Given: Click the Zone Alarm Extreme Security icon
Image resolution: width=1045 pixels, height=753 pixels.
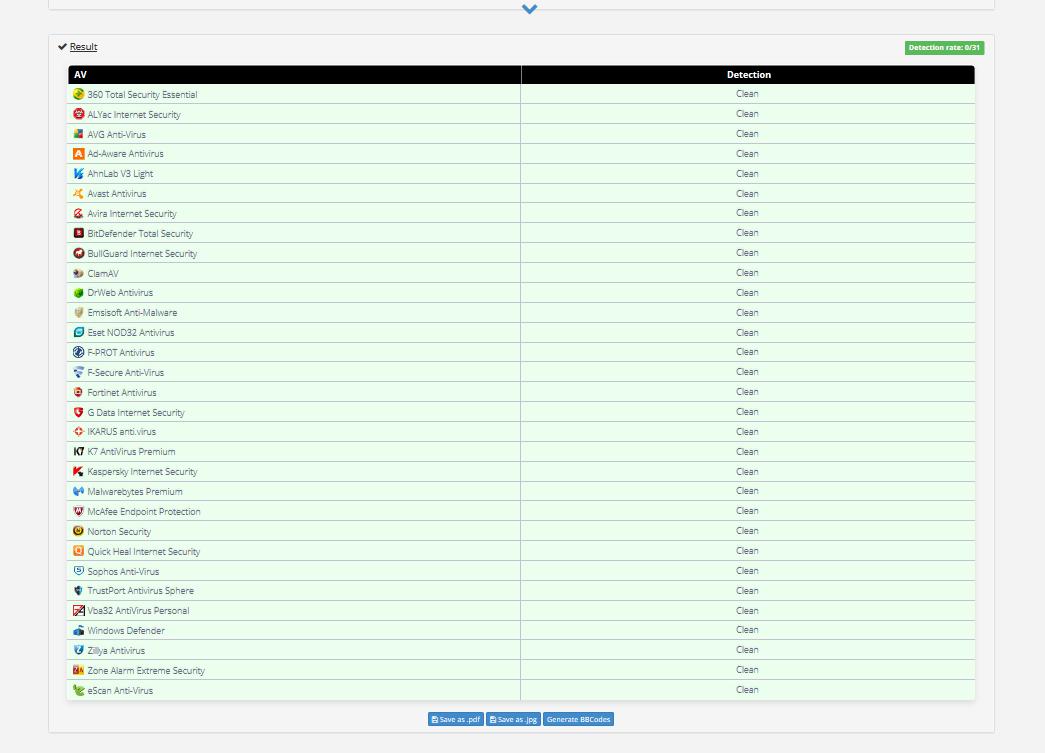Looking at the screenshot, I should pos(79,670).
